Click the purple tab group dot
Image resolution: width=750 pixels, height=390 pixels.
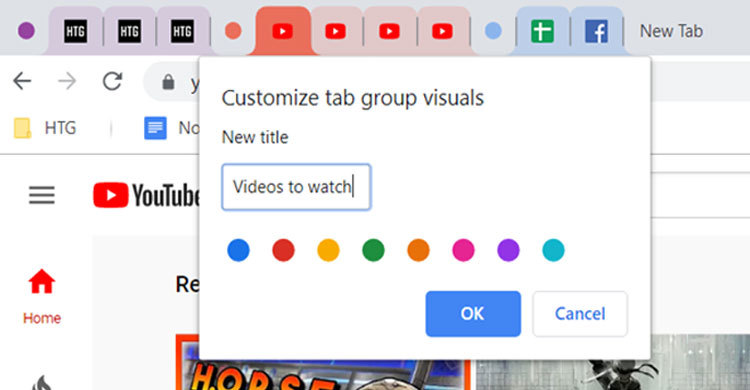click(x=26, y=31)
